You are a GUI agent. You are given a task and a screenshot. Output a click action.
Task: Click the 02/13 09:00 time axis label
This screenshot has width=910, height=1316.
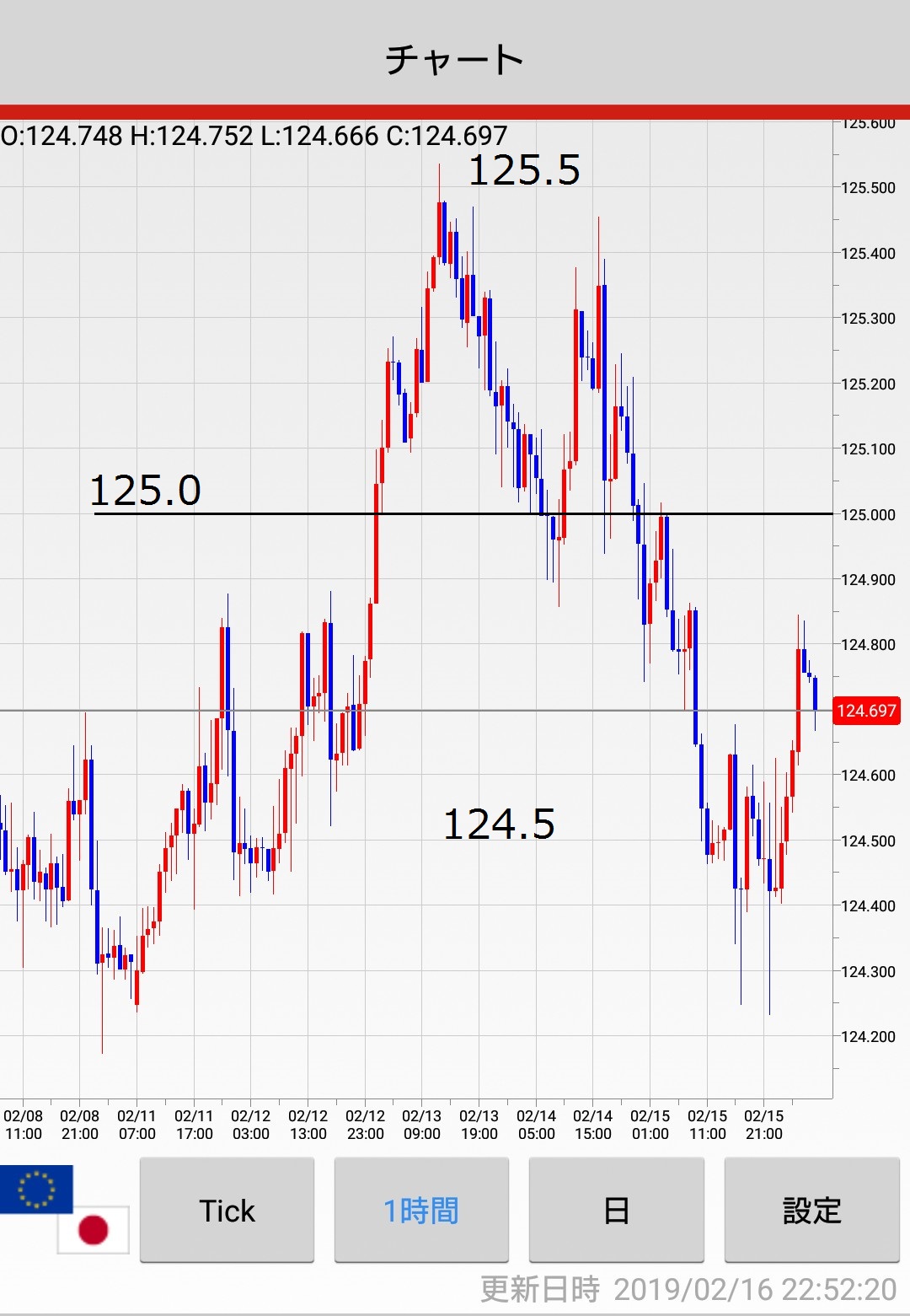point(421,1125)
